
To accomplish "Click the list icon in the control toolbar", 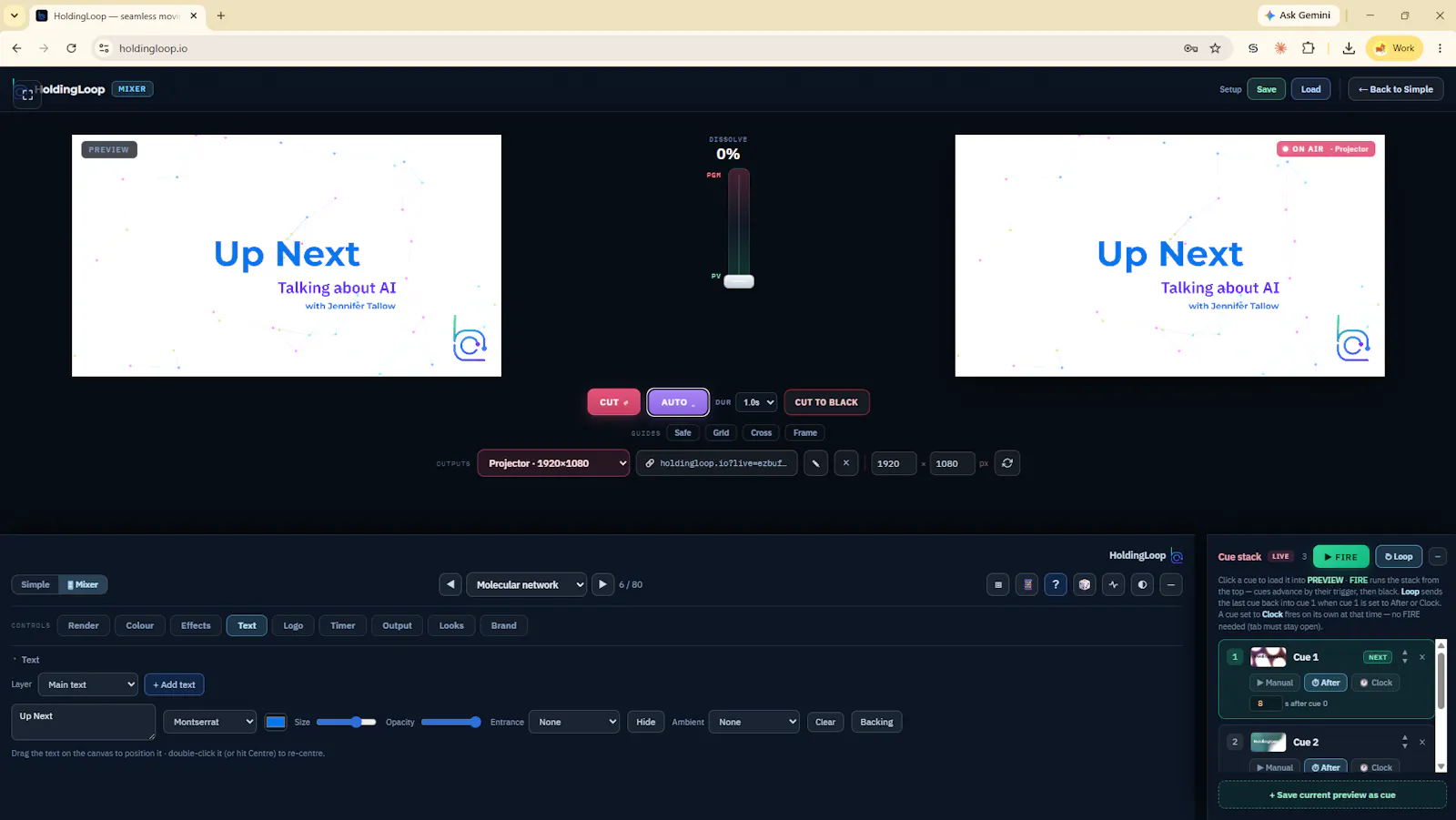I will click(x=998, y=584).
